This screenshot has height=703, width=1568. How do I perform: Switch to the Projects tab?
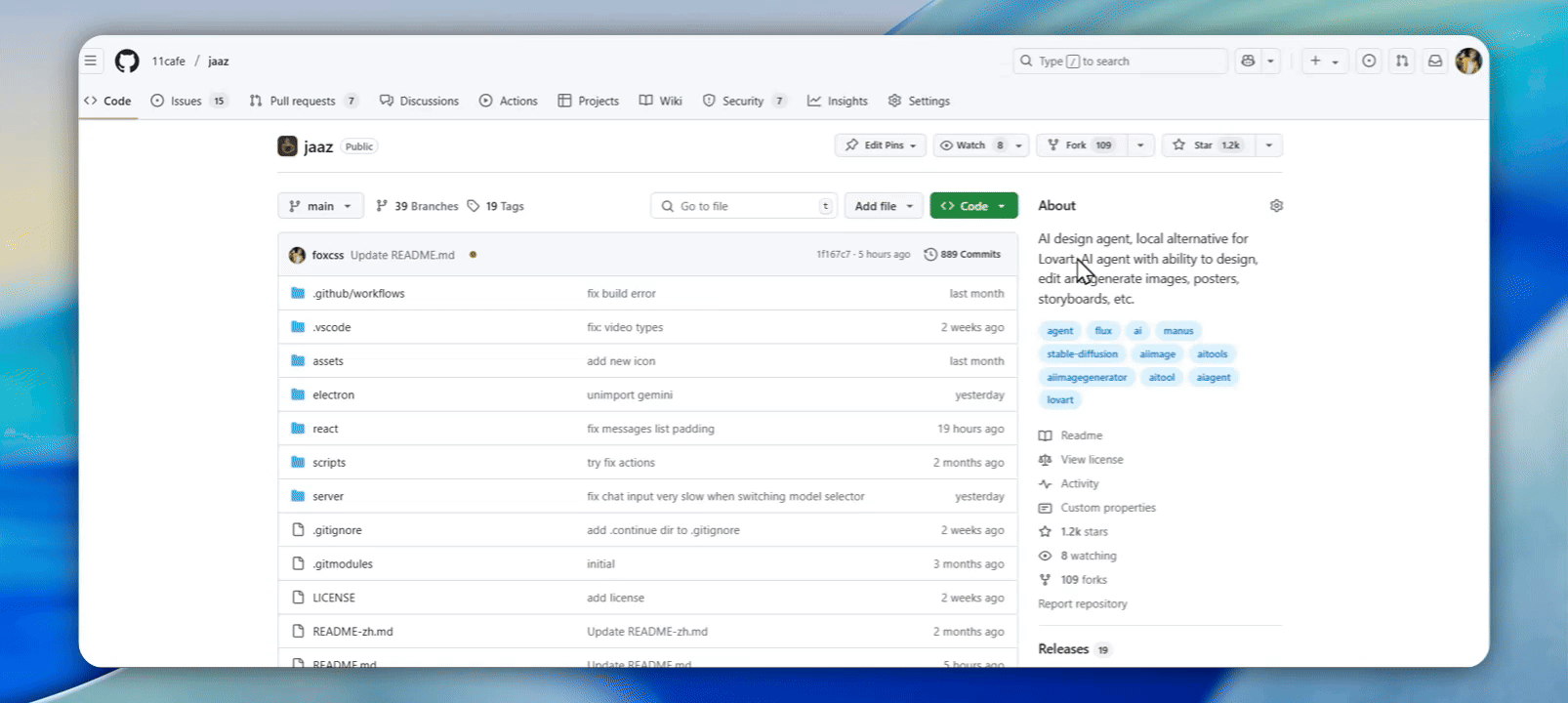tap(588, 101)
